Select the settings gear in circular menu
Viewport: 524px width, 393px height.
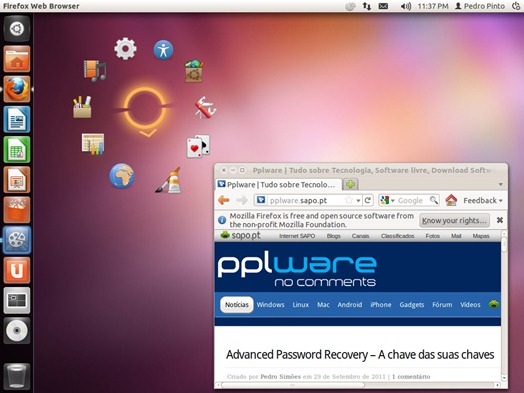[125, 49]
